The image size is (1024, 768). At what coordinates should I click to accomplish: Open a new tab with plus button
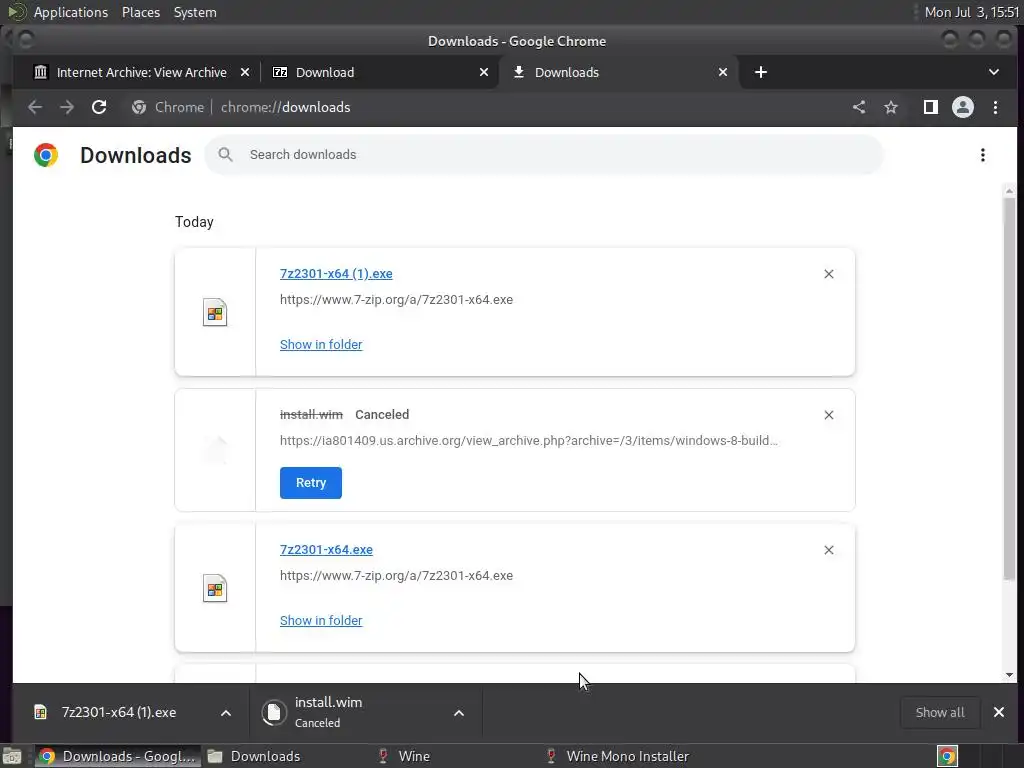(x=761, y=72)
